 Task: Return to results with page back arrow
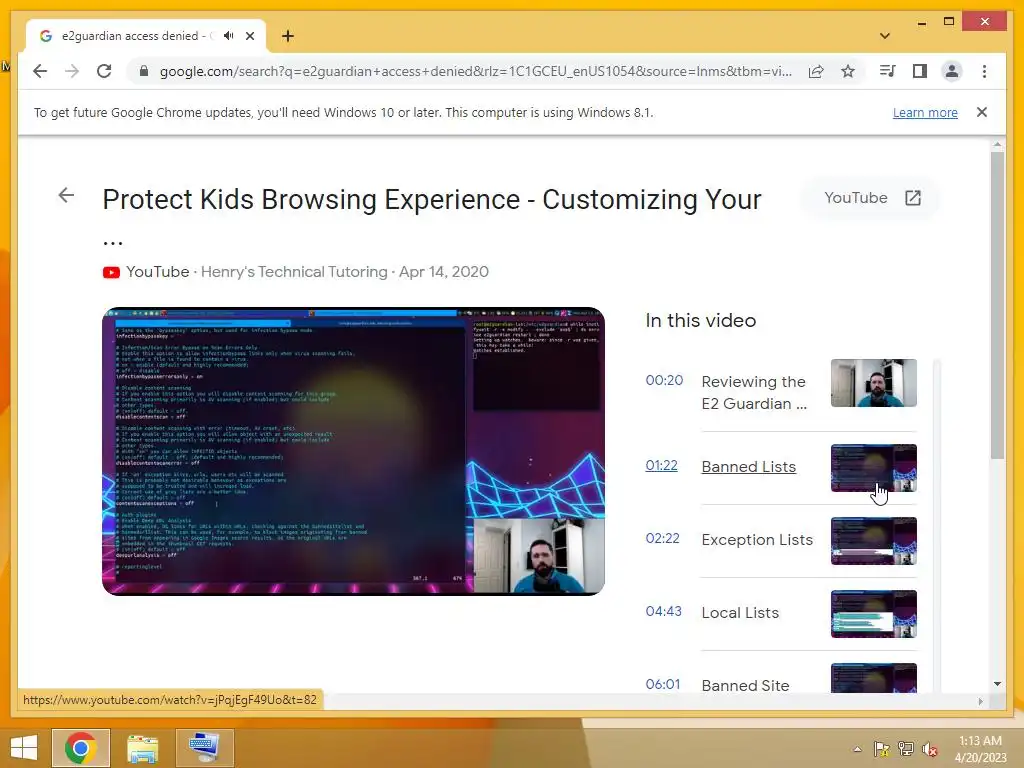[x=66, y=195]
